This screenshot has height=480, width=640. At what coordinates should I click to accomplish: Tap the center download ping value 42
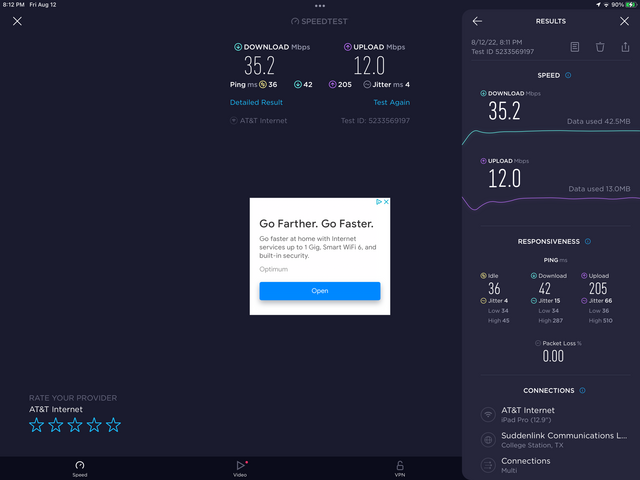303,84
